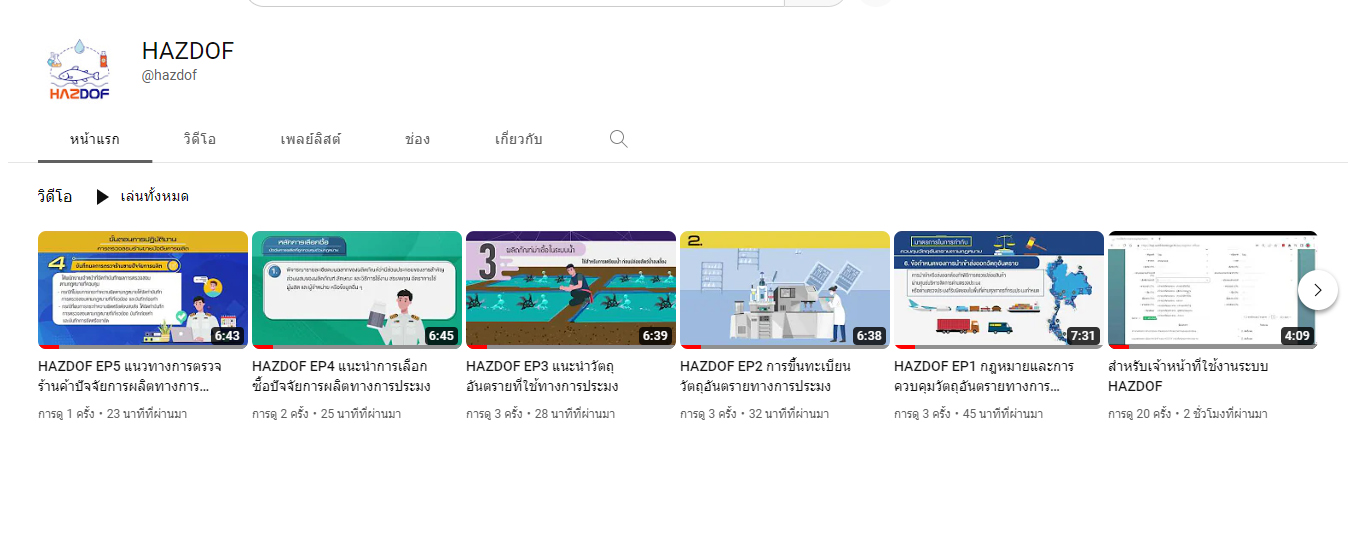Click the '45 นาทีที่ผ่านมา' view info

1003,414
